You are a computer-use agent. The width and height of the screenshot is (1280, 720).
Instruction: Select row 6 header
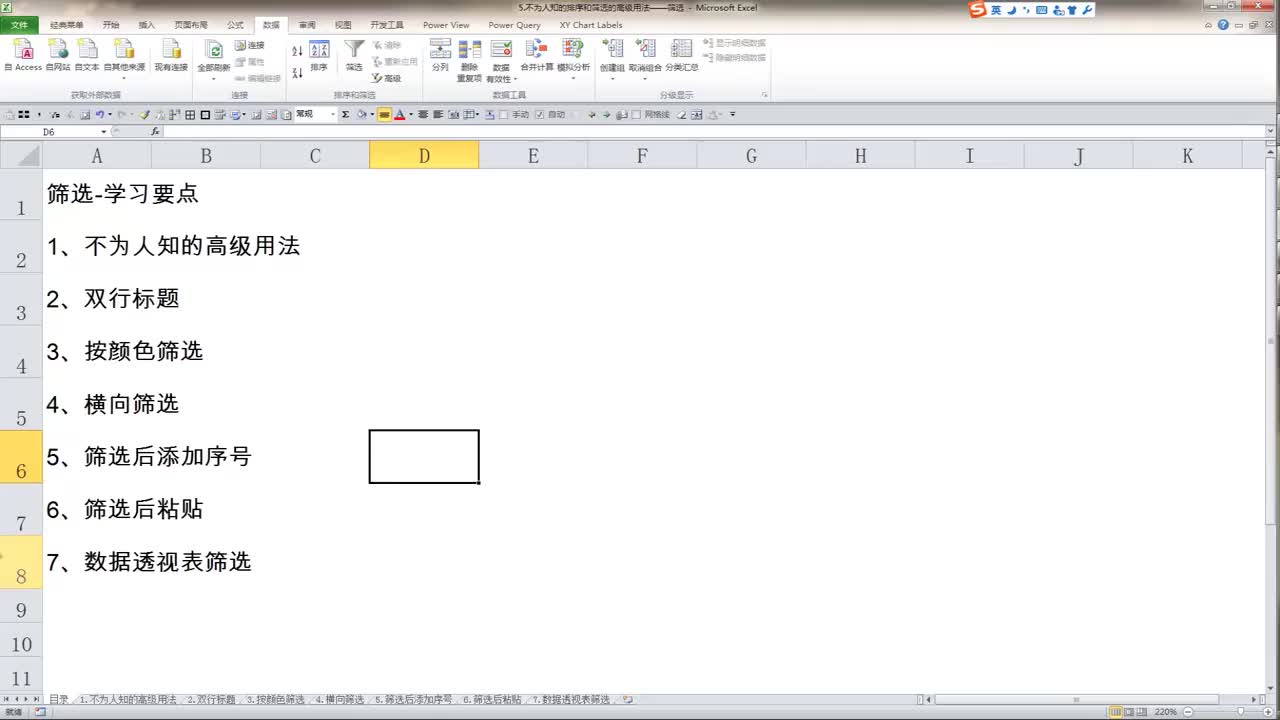tap(21, 457)
